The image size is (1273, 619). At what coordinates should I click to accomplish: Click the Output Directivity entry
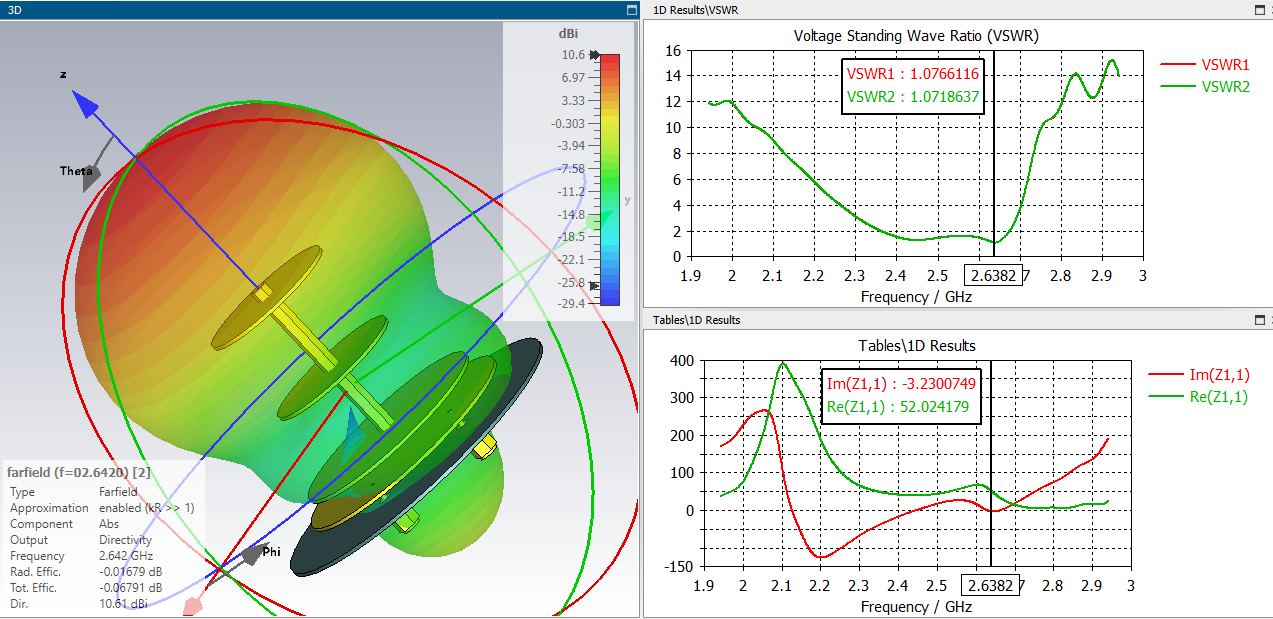coord(81,540)
